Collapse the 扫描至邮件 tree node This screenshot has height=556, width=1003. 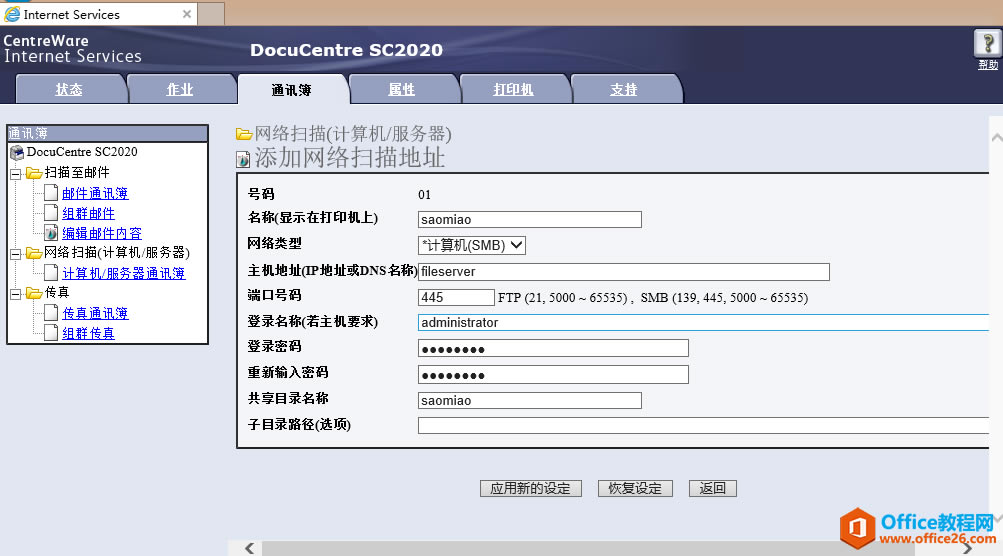[16, 174]
